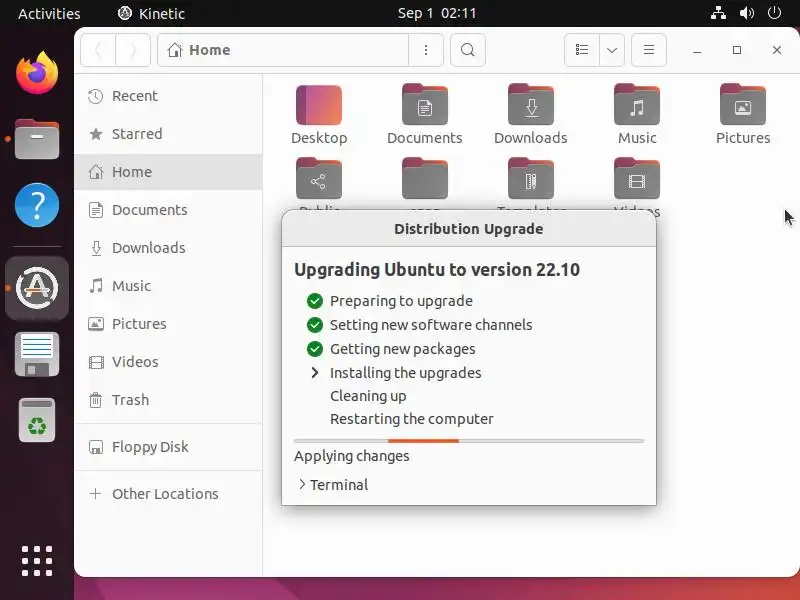
Task: Click 'Upgrading Ubuntu to version 22.10' heading
Action: (437, 269)
